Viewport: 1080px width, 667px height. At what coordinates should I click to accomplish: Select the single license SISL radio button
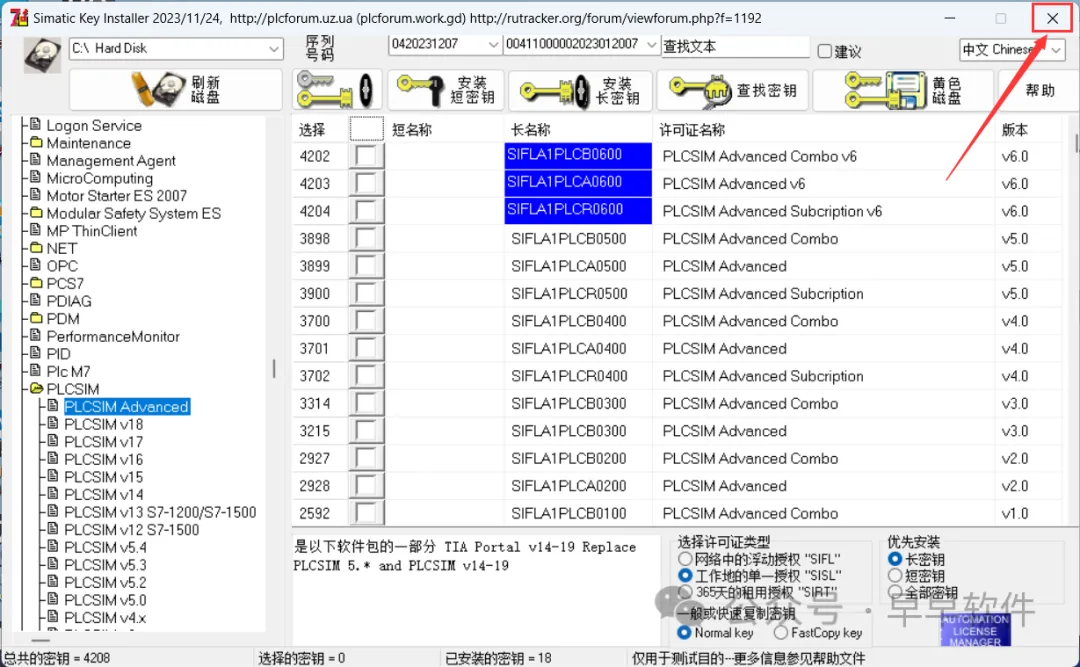(x=685, y=575)
